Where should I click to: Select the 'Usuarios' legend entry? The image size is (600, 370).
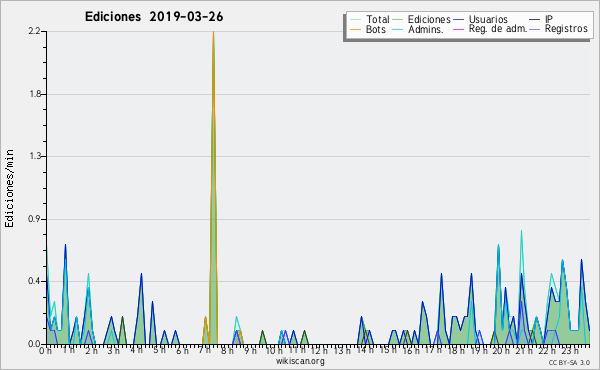(x=488, y=19)
